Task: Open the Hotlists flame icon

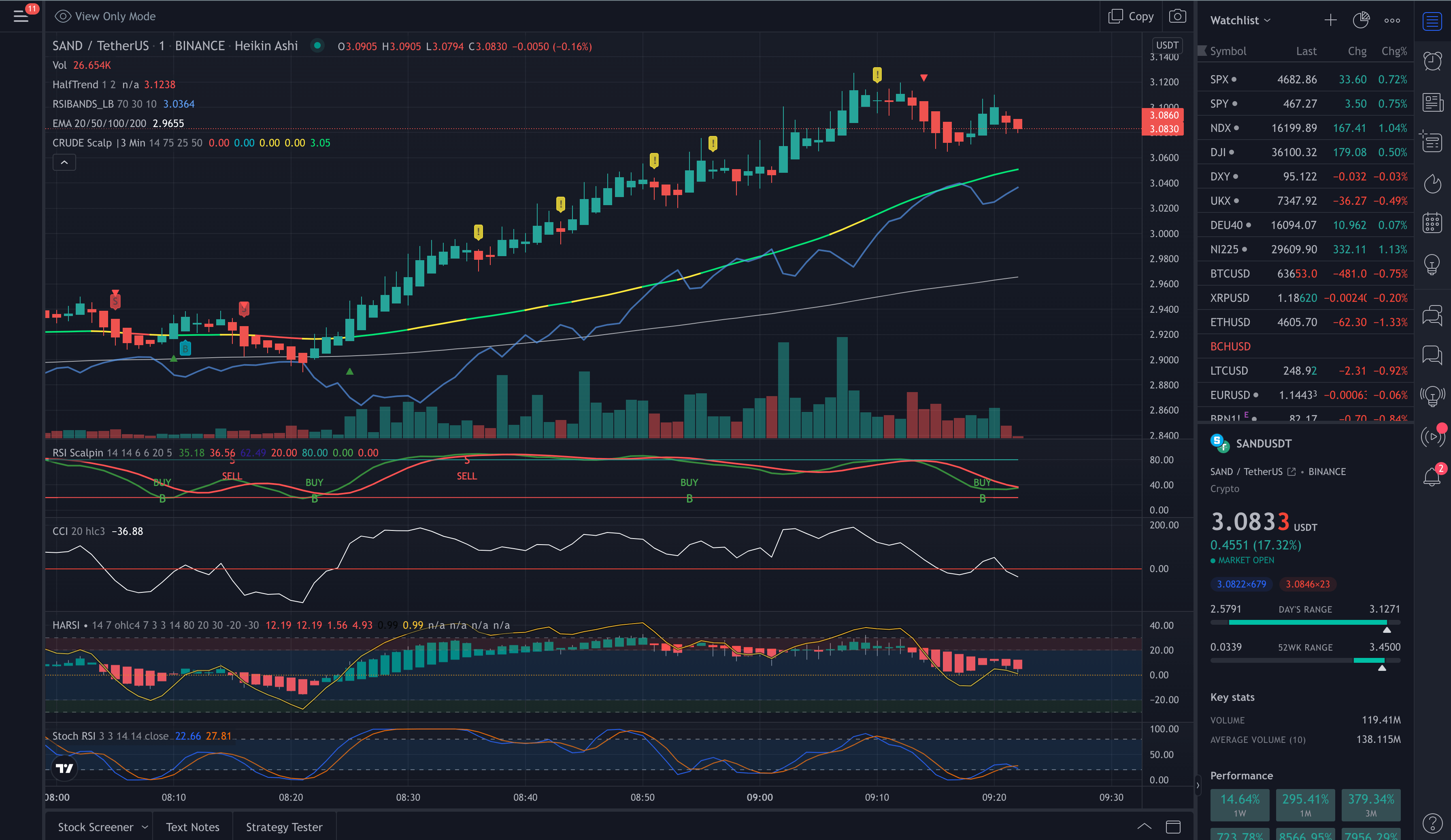Action: [1432, 183]
